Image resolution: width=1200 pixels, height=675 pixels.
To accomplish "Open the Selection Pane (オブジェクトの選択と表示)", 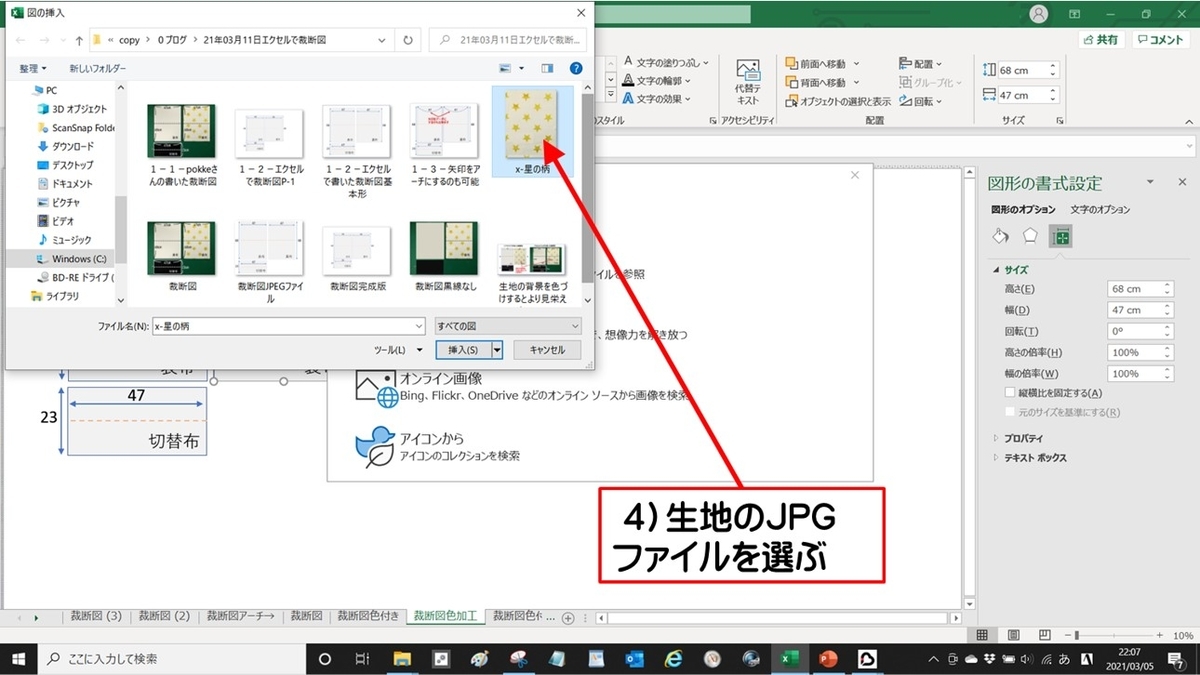I will pyautogui.click(x=838, y=102).
